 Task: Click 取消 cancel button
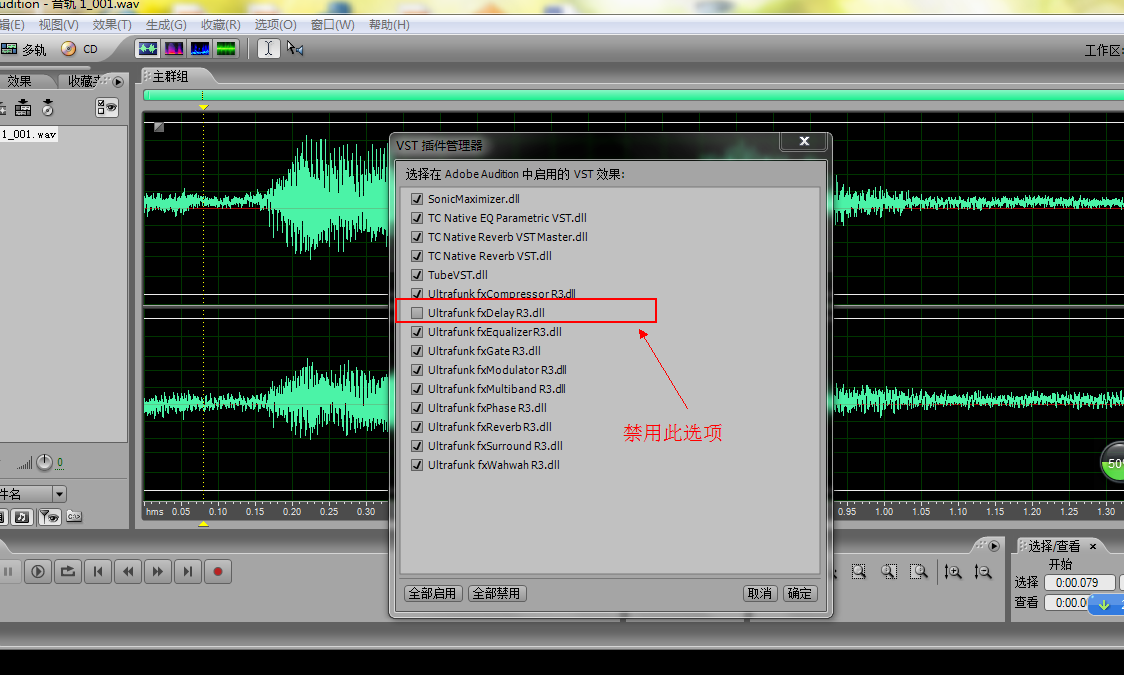click(x=760, y=593)
